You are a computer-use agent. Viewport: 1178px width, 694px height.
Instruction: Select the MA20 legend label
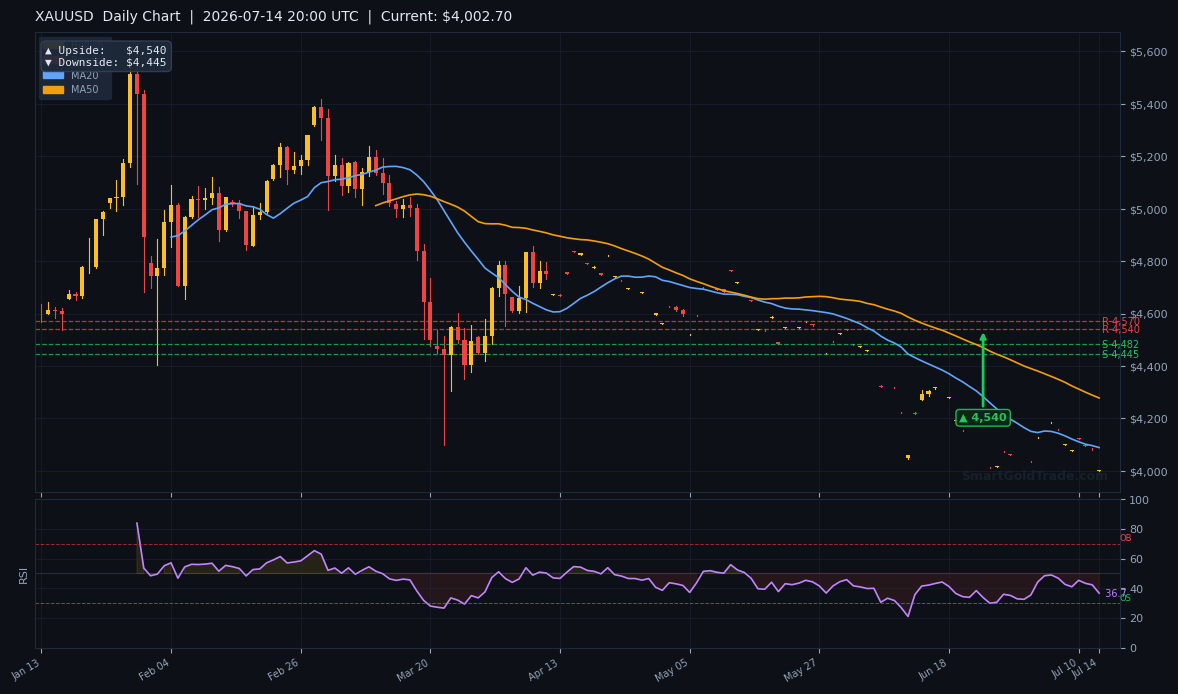[x=85, y=76]
